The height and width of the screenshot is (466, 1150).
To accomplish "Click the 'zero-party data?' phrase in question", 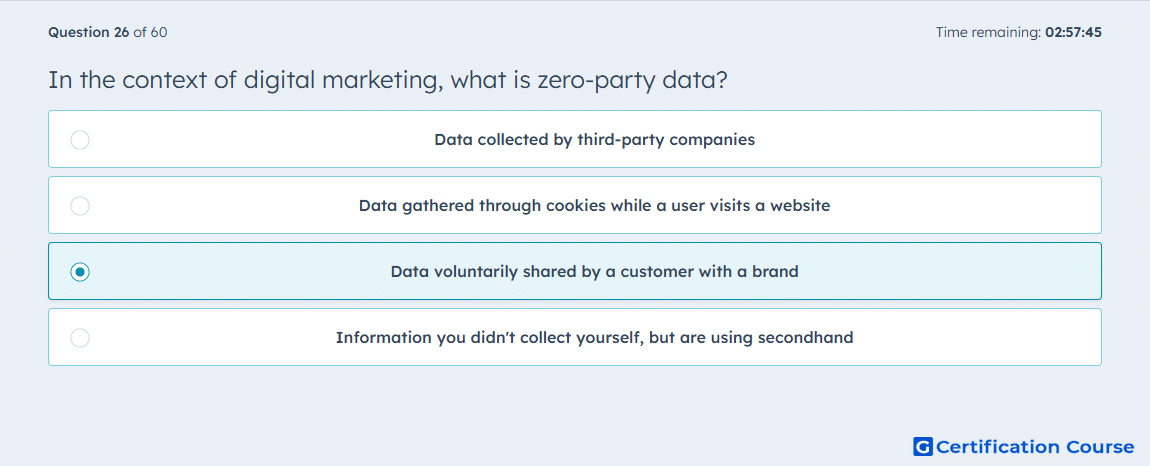I will pyautogui.click(x=633, y=79).
